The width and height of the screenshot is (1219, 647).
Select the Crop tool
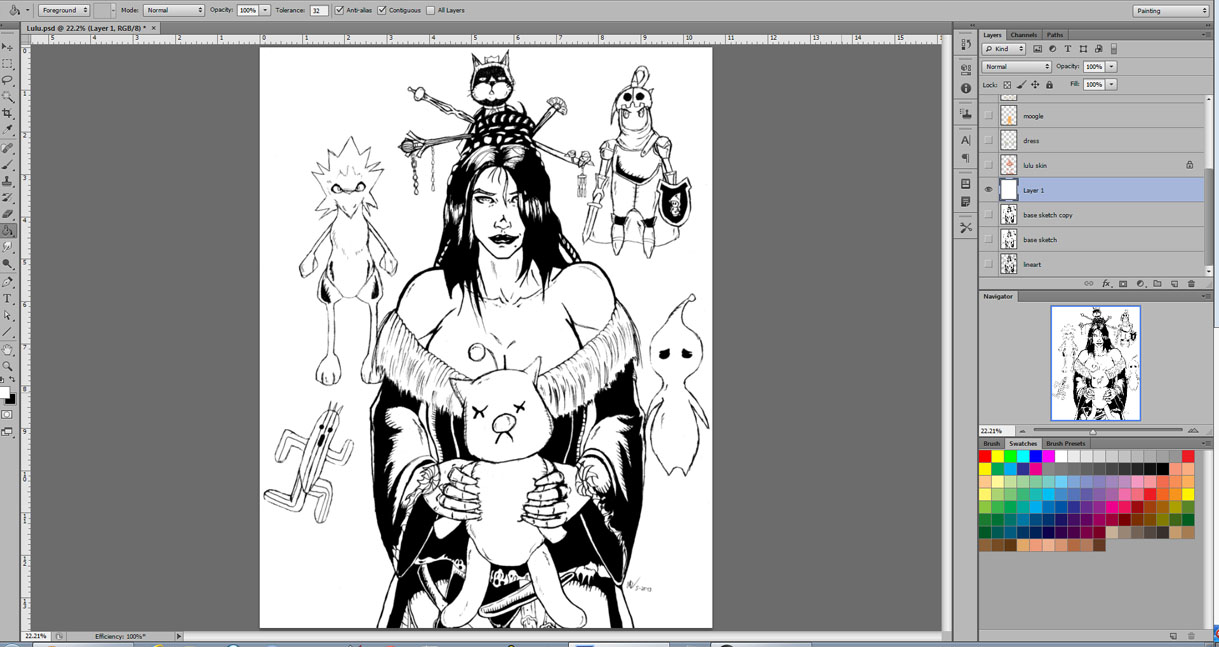coord(8,114)
